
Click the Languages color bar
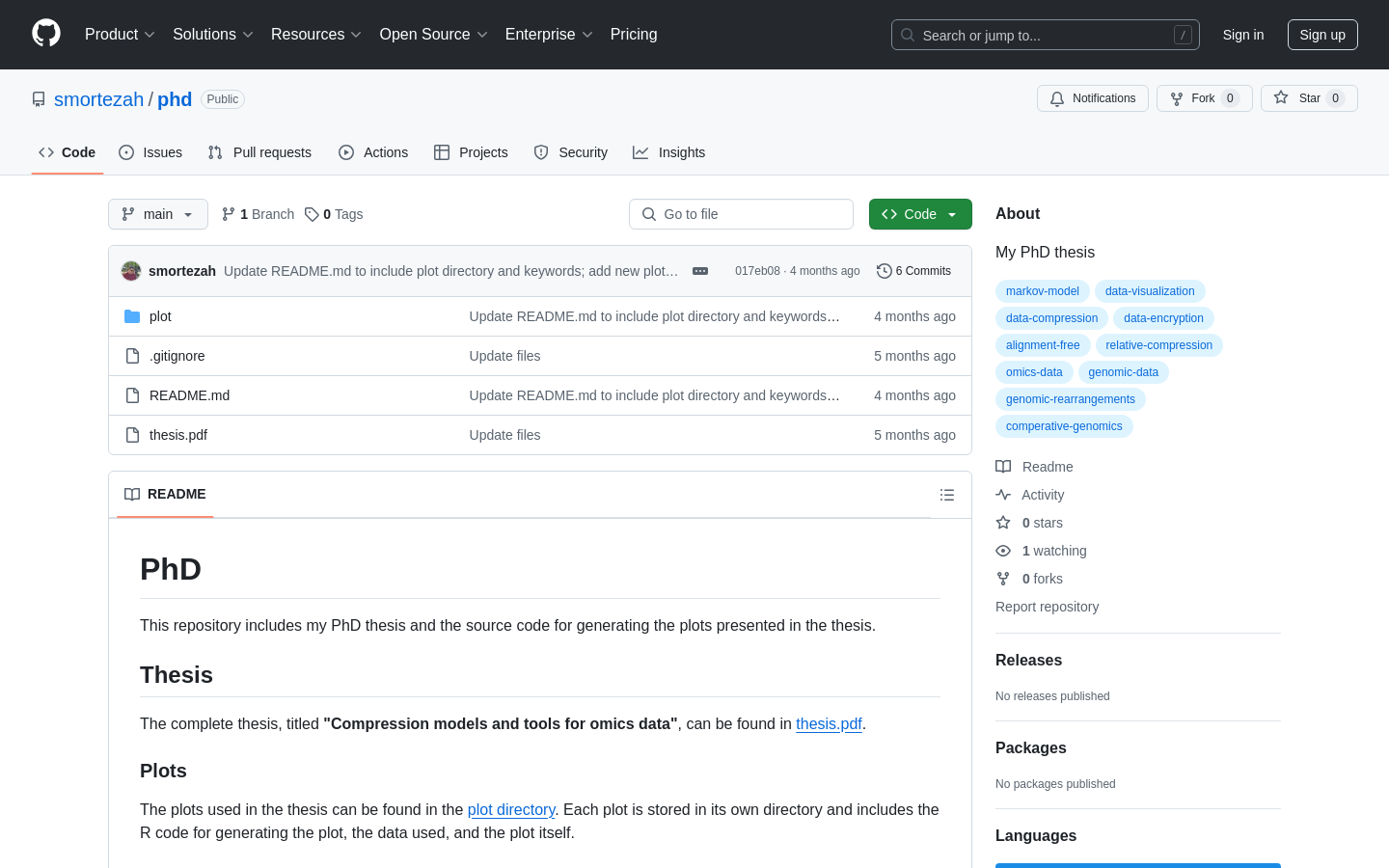1138,865
